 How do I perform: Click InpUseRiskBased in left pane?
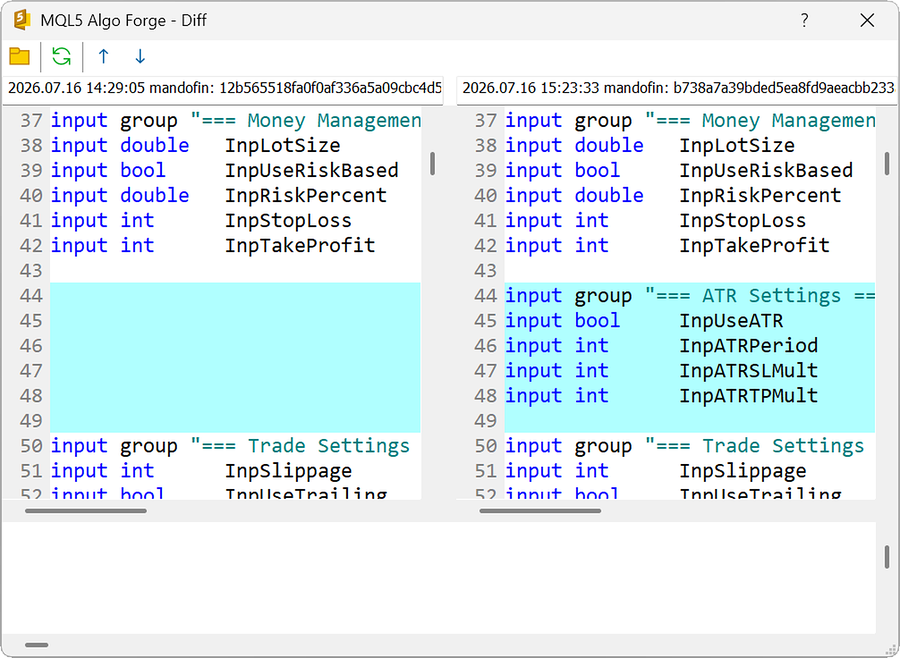[x=312, y=171]
